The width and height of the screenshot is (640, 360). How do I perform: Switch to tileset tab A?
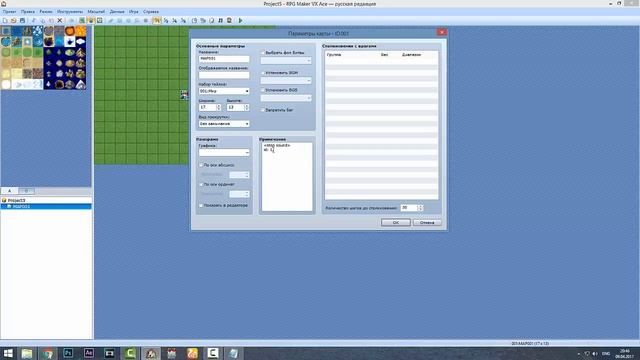click(9, 191)
